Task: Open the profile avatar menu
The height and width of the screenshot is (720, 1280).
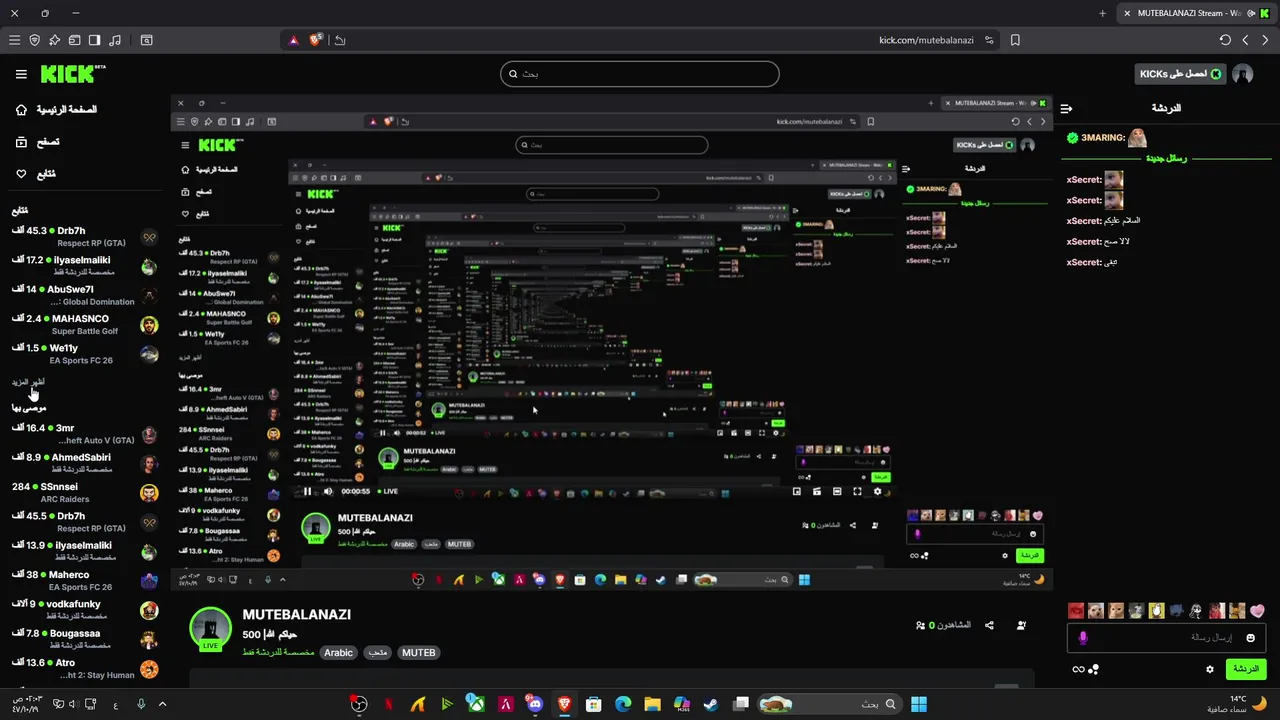Action: pos(1243,74)
